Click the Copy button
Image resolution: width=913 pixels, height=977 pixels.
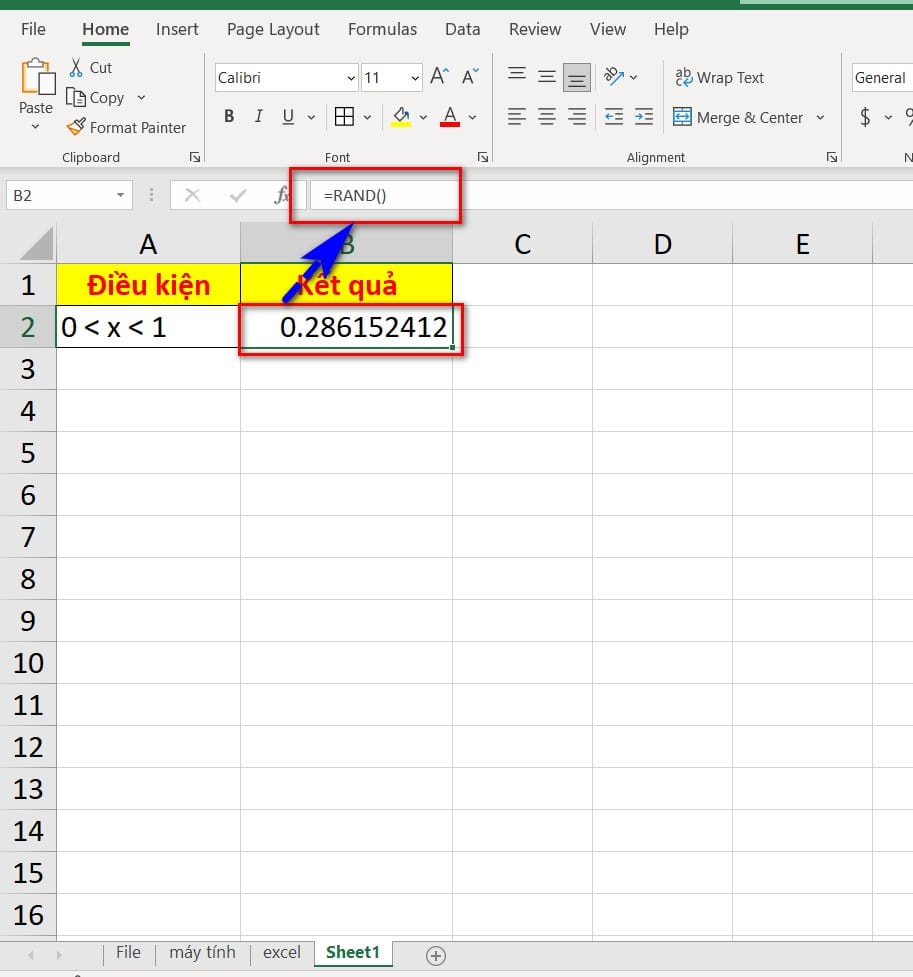(x=95, y=98)
